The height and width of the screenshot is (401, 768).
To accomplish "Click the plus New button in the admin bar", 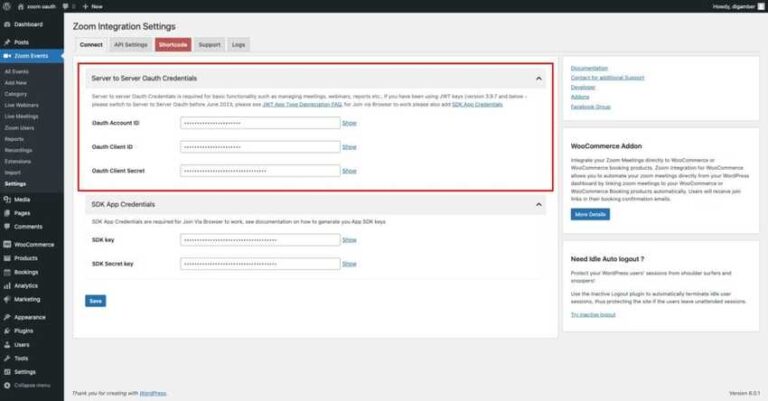I will tap(92, 6).
